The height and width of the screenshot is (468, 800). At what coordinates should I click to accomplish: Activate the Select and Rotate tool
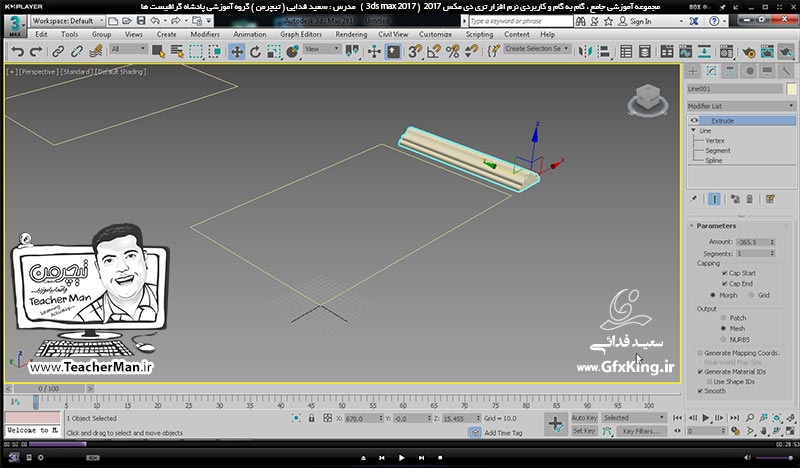coord(255,52)
